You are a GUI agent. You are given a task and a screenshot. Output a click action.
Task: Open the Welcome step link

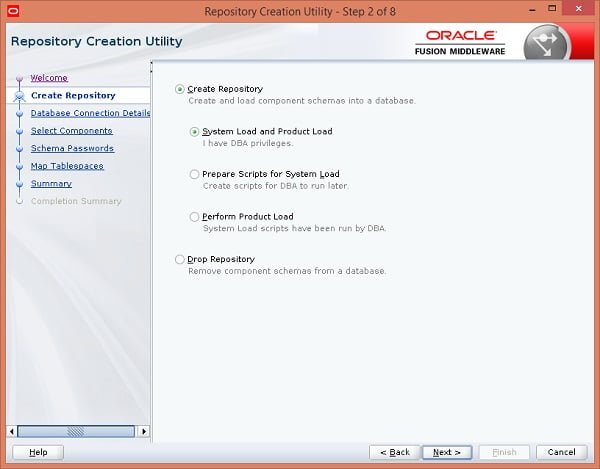tap(49, 78)
